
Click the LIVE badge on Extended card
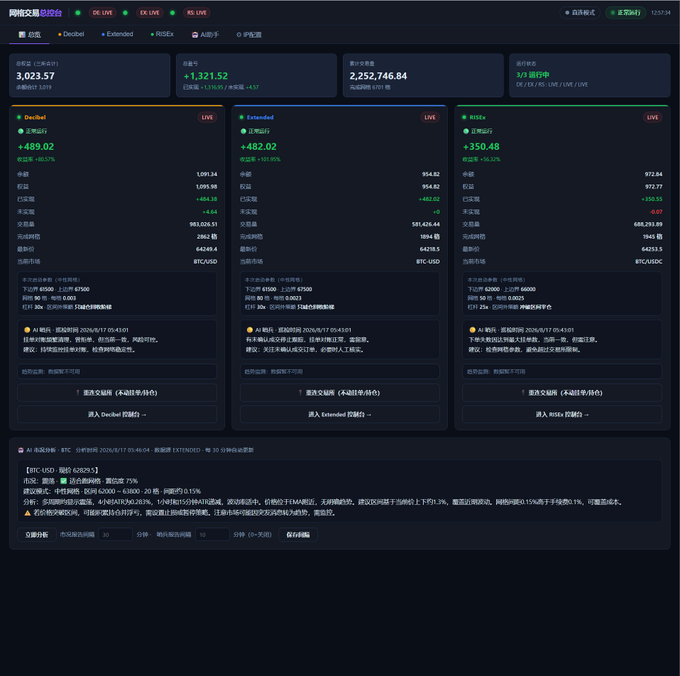(430, 118)
